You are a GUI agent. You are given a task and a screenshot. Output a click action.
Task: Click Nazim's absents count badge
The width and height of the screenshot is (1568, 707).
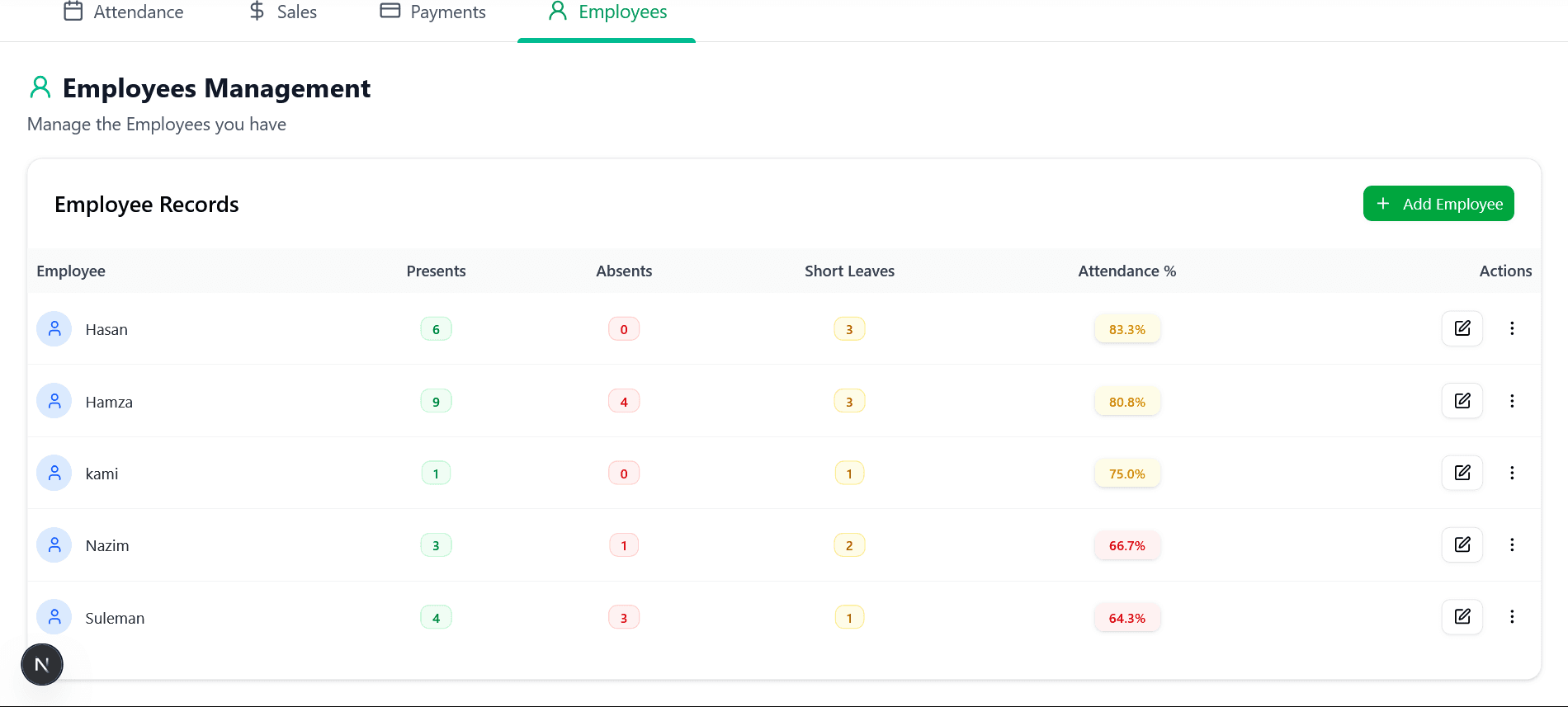[624, 545]
